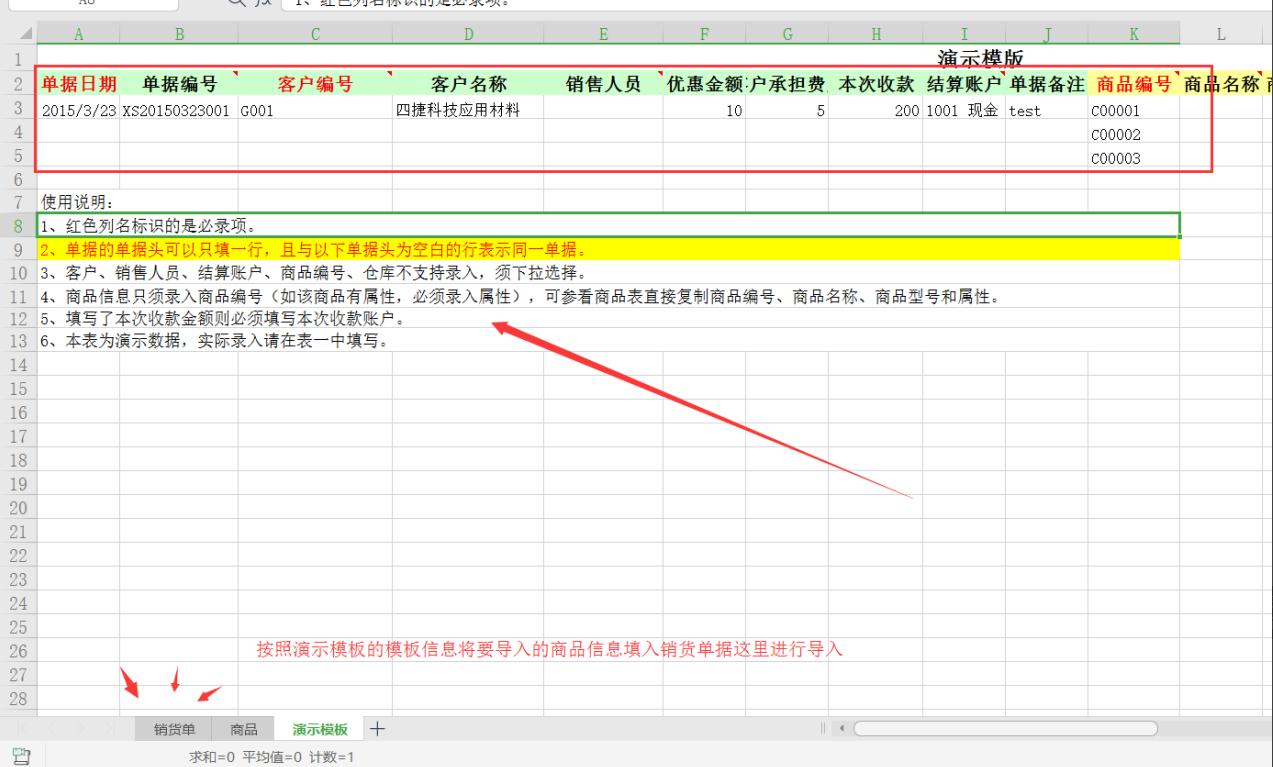Add a new sheet with the plus icon
The width and height of the screenshot is (1273, 767).
point(377,729)
